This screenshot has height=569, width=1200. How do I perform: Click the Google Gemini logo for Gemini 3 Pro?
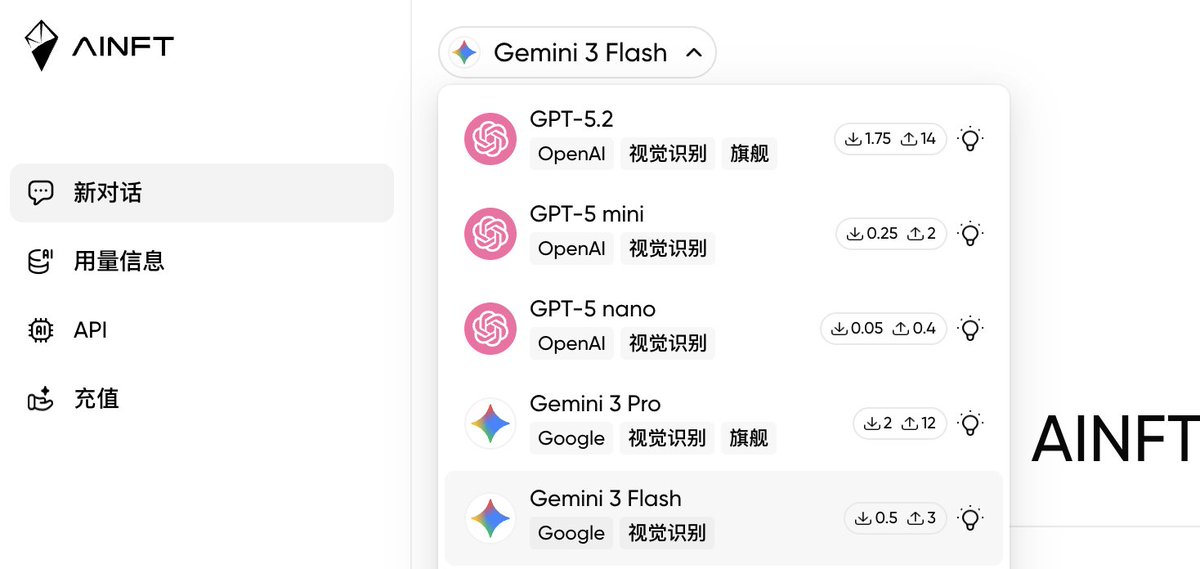coord(490,423)
